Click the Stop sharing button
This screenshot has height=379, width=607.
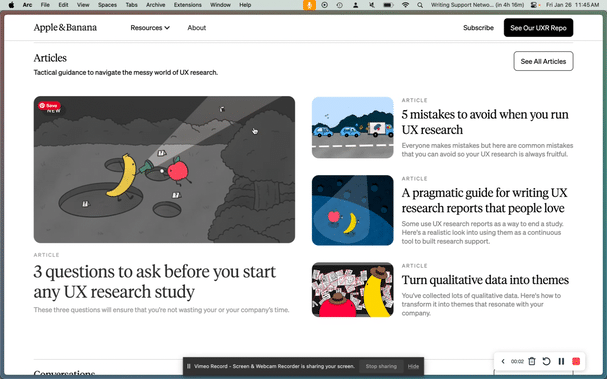point(381,366)
